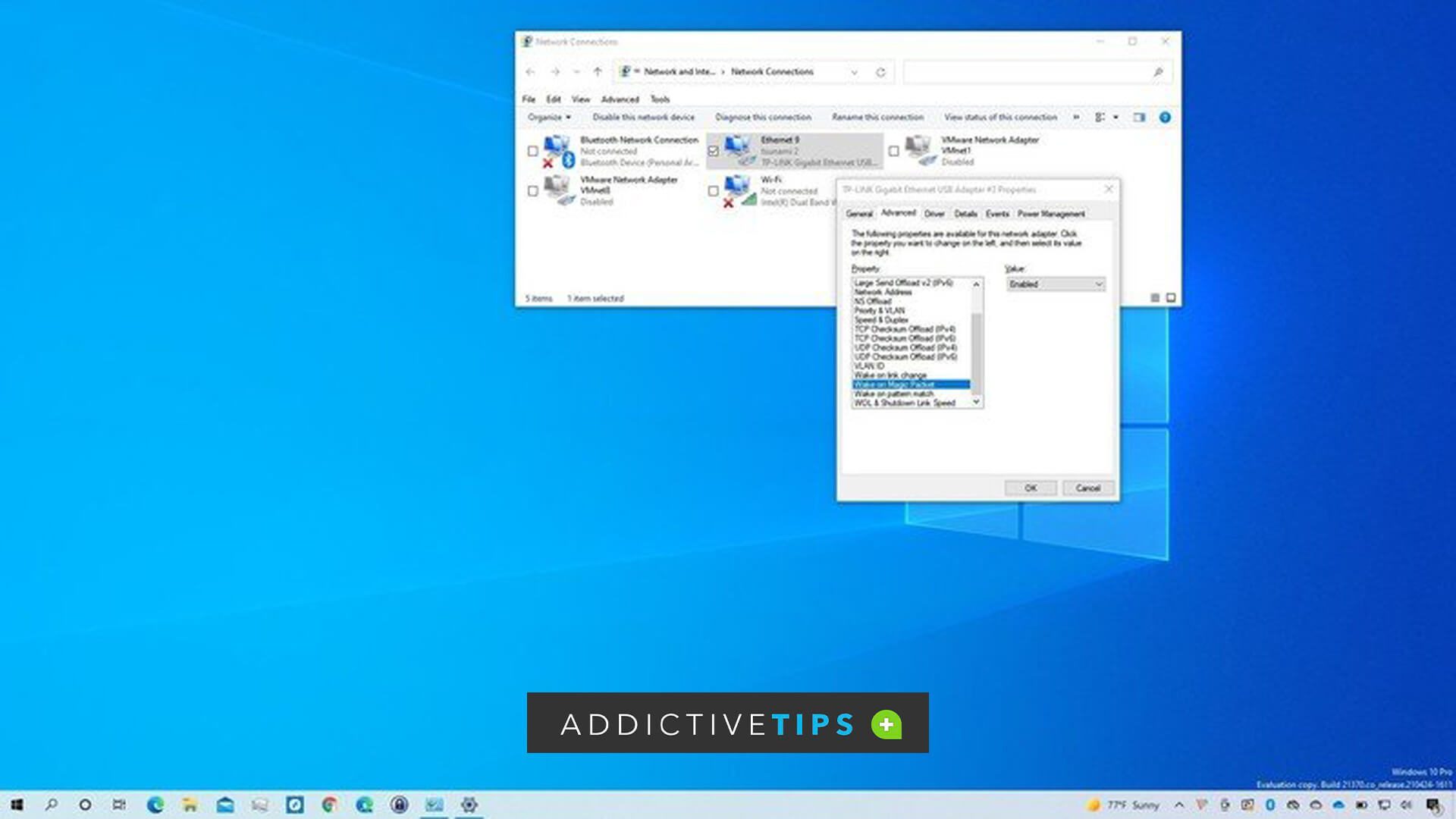Open File Explorer from taskbar
The height and width of the screenshot is (819, 1456).
tap(190, 805)
